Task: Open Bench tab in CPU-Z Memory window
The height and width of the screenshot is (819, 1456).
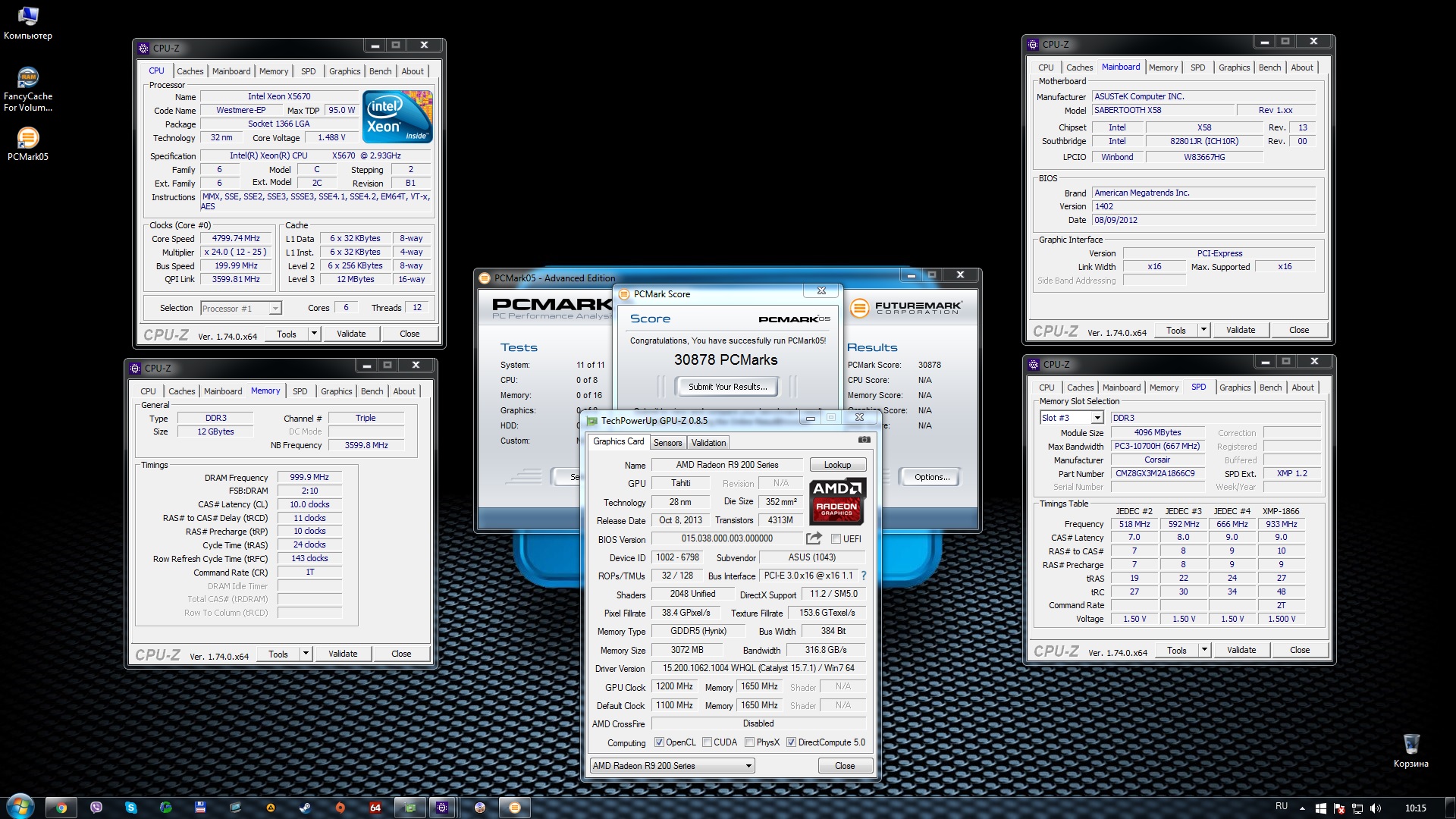Action: 372,391
